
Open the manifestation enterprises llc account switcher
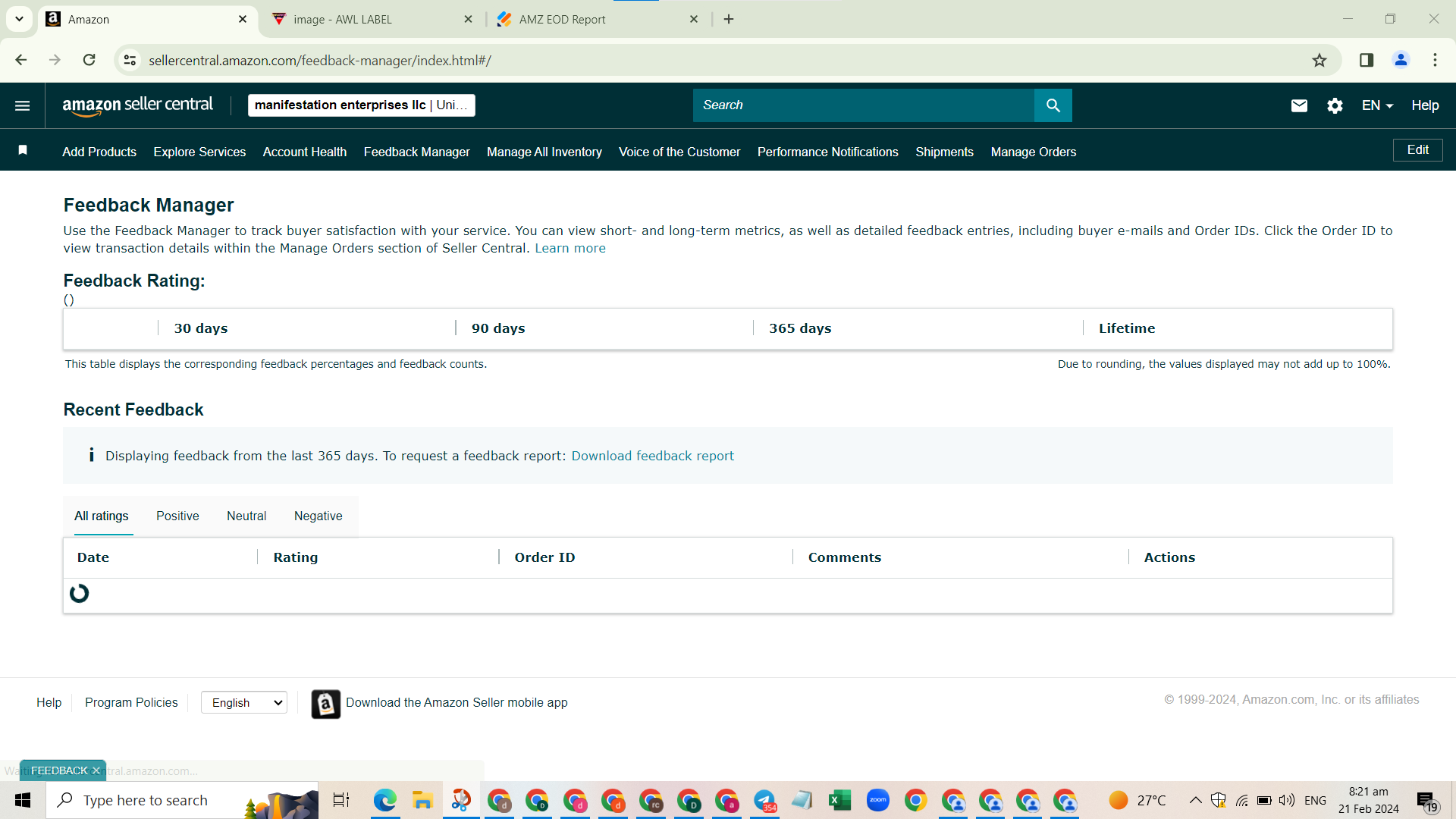coord(362,105)
